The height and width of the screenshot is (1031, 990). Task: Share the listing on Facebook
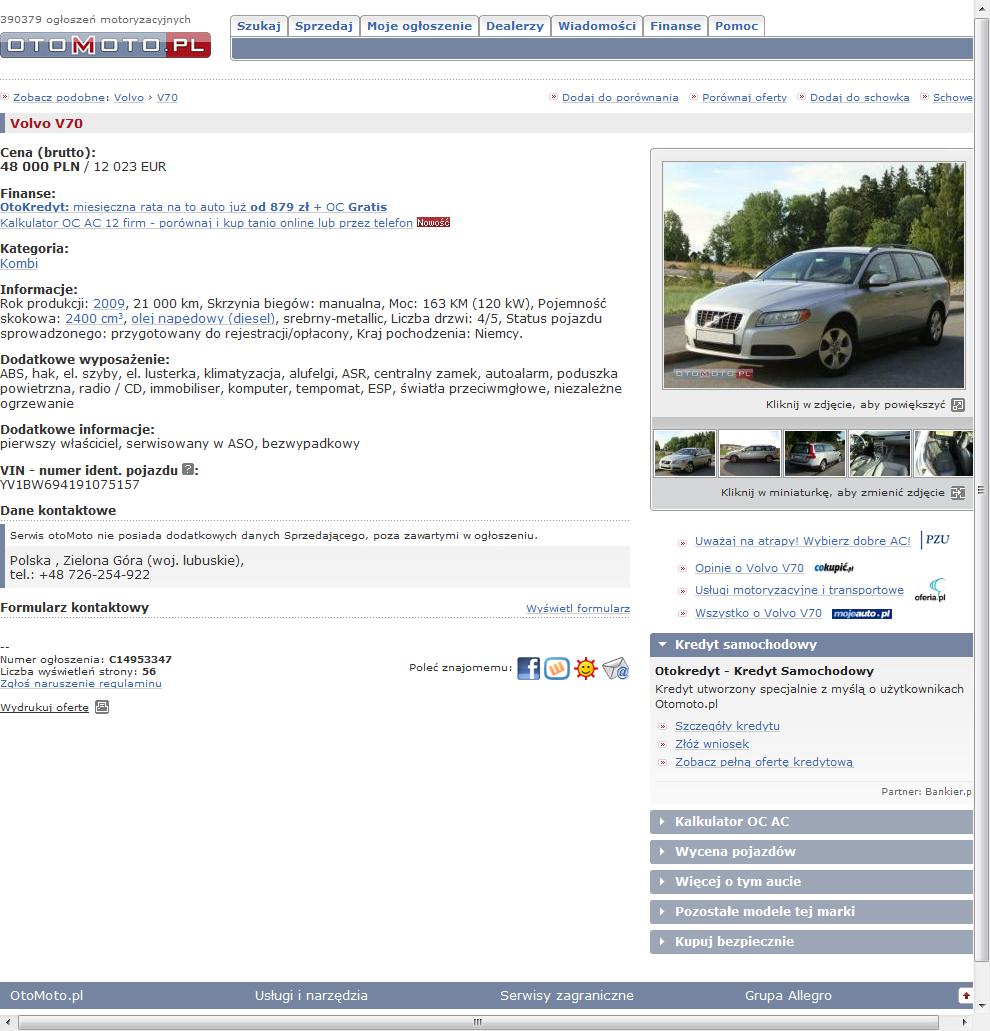coord(529,668)
